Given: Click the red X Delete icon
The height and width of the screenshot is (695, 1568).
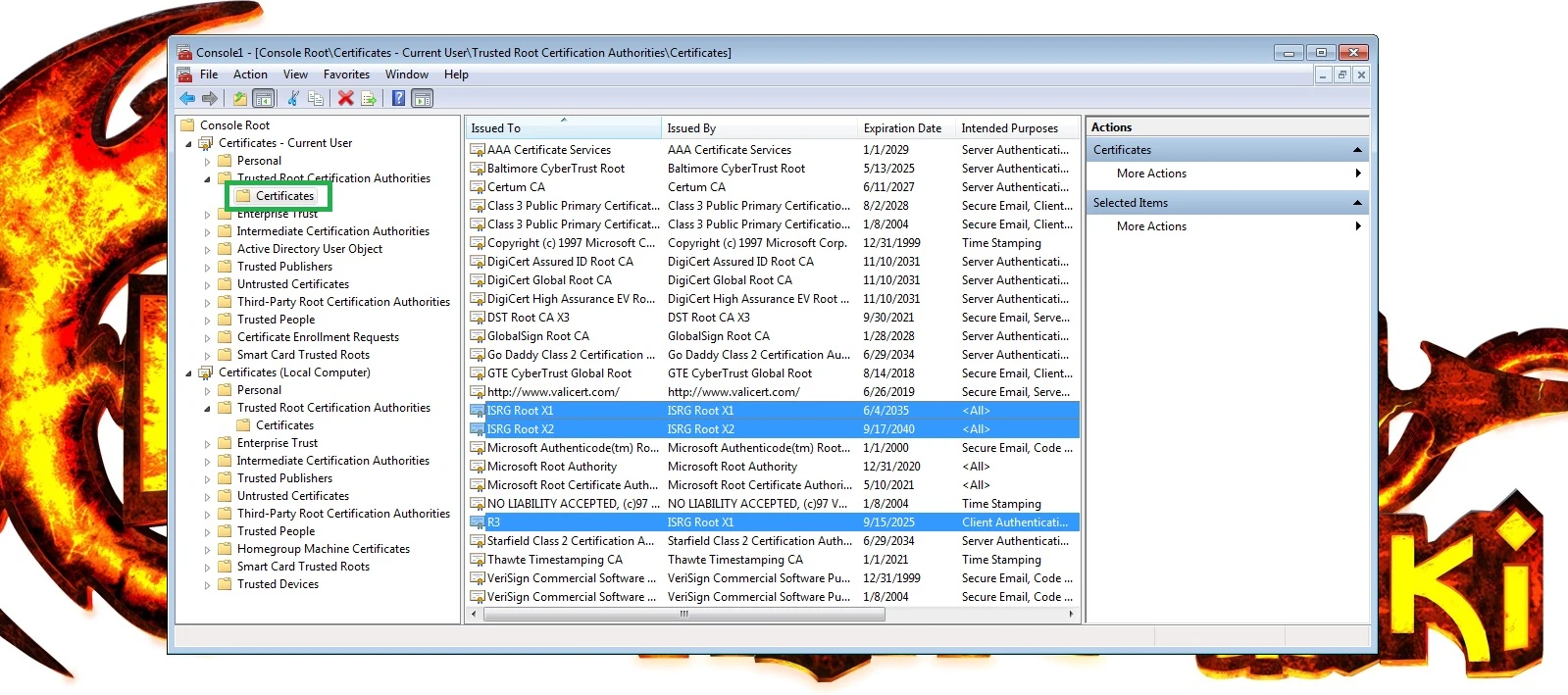Looking at the screenshot, I should [x=345, y=98].
